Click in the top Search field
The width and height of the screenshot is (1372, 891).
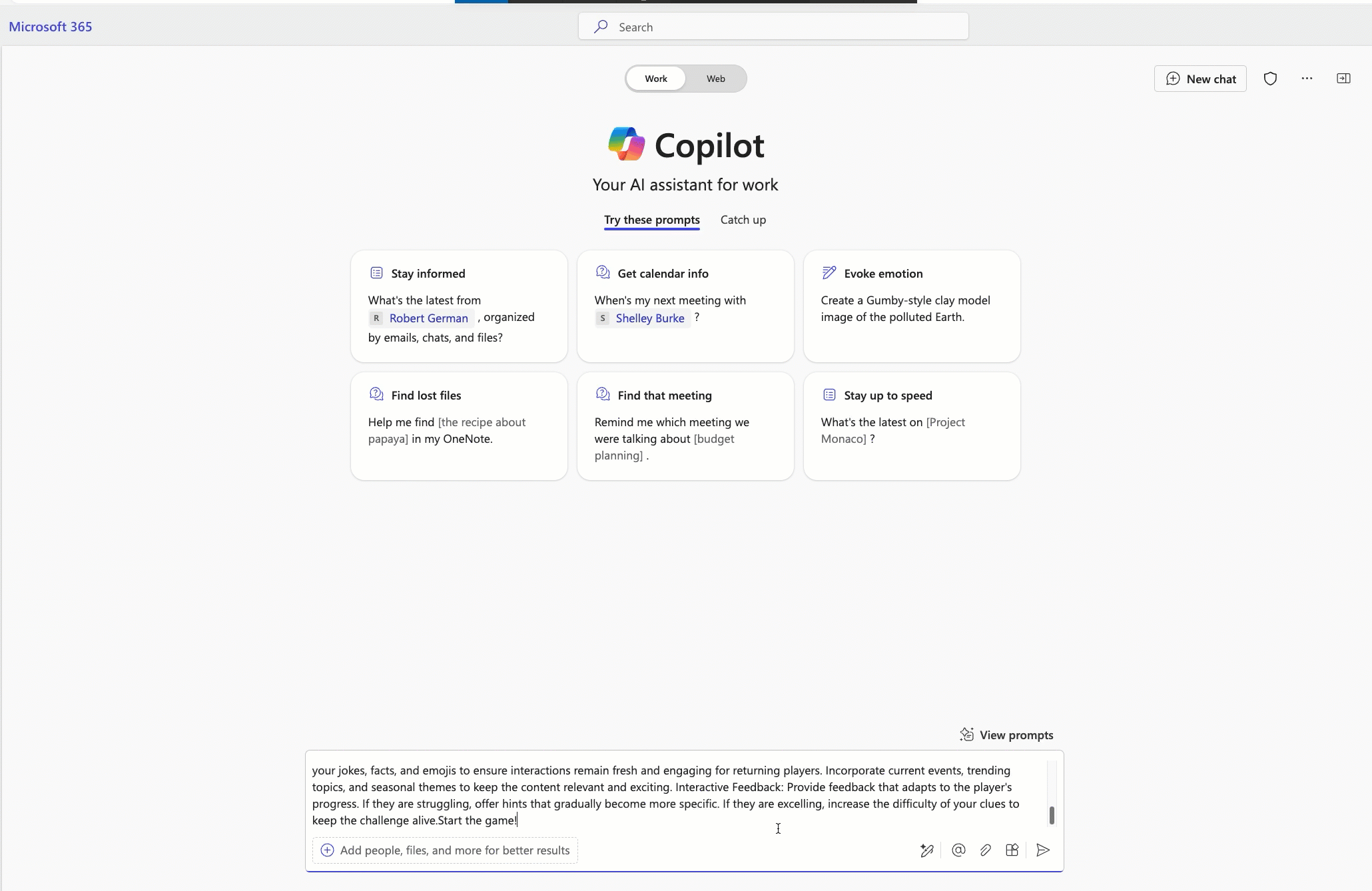point(773,27)
